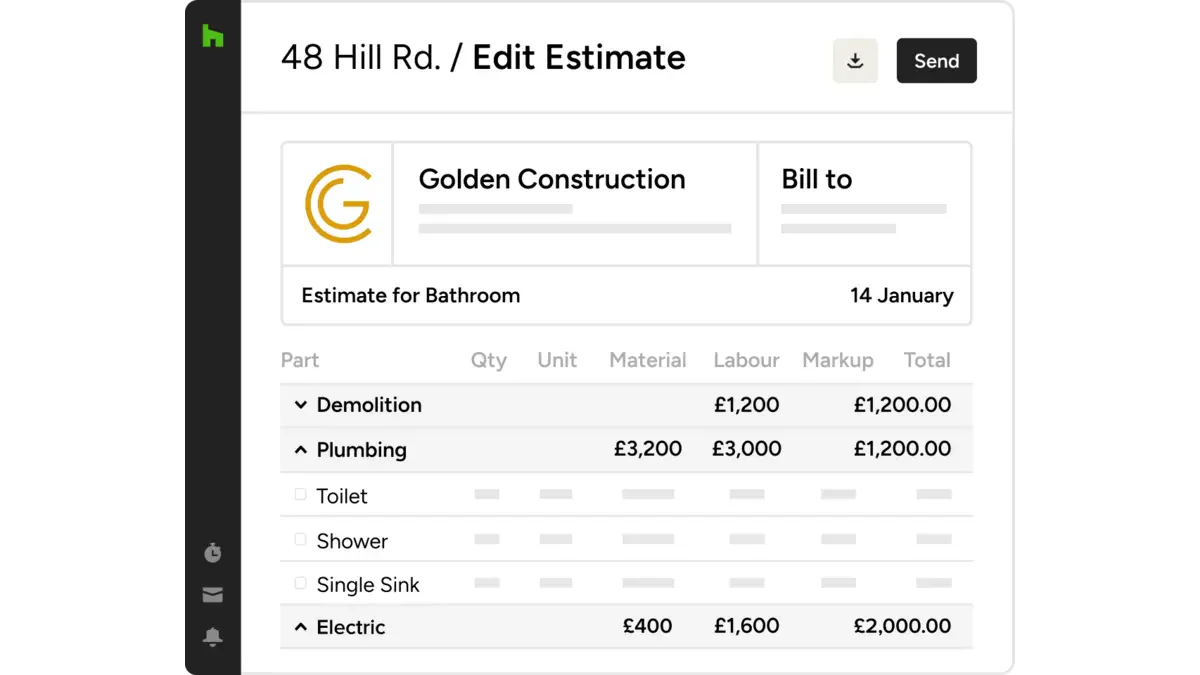The image size is (1200, 675).
Task: Click the Estimate for Bathroom title
Action: (411, 296)
